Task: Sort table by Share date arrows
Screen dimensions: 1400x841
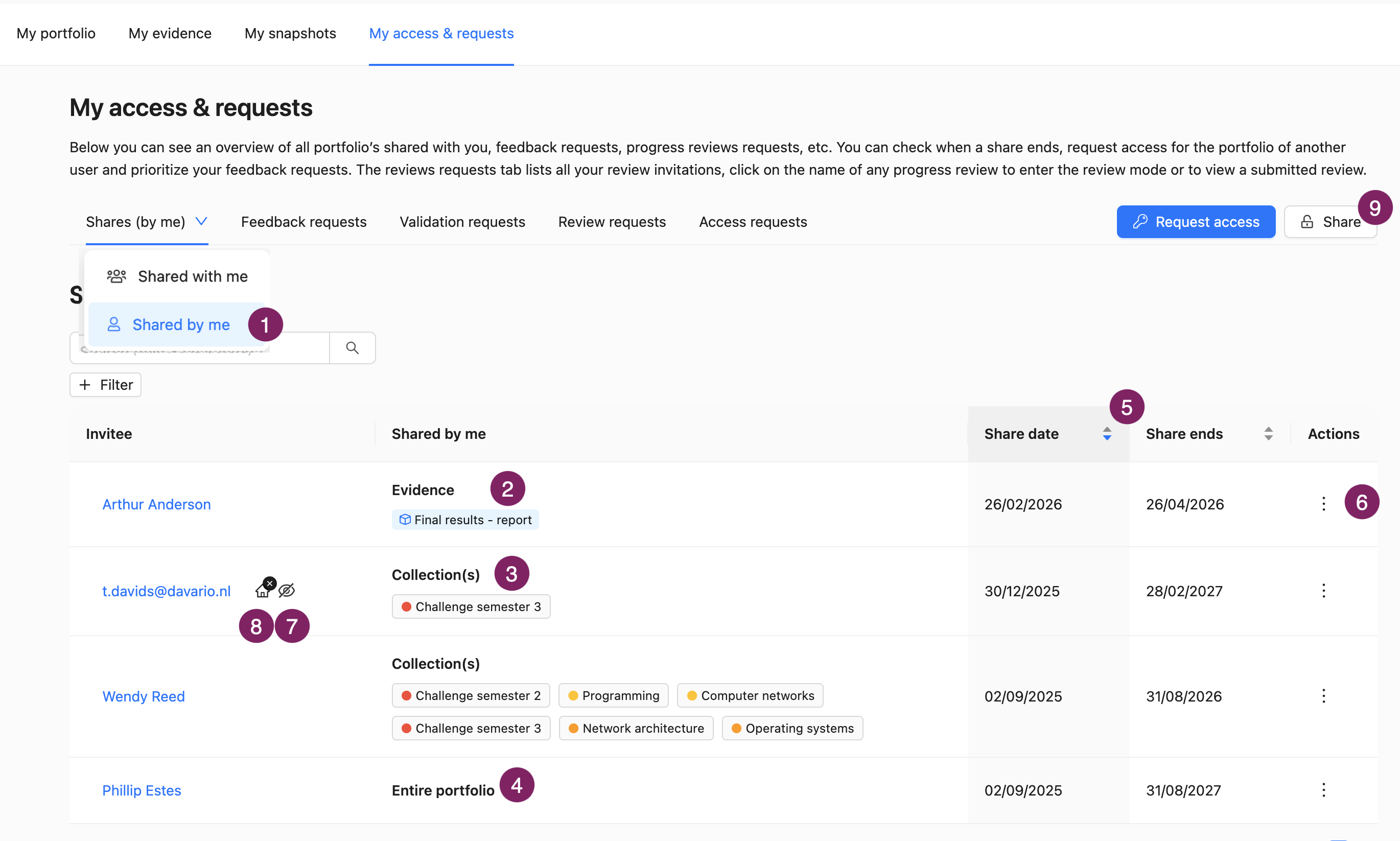Action: (1107, 434)
